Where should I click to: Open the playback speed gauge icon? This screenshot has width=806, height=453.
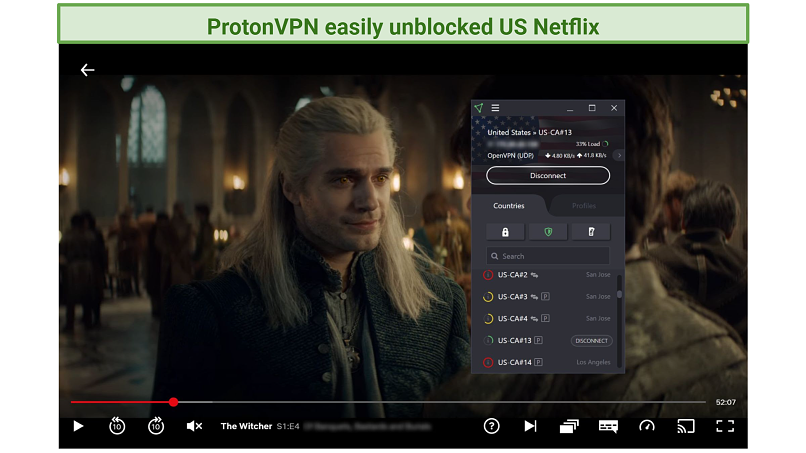[x=647, y=426]
